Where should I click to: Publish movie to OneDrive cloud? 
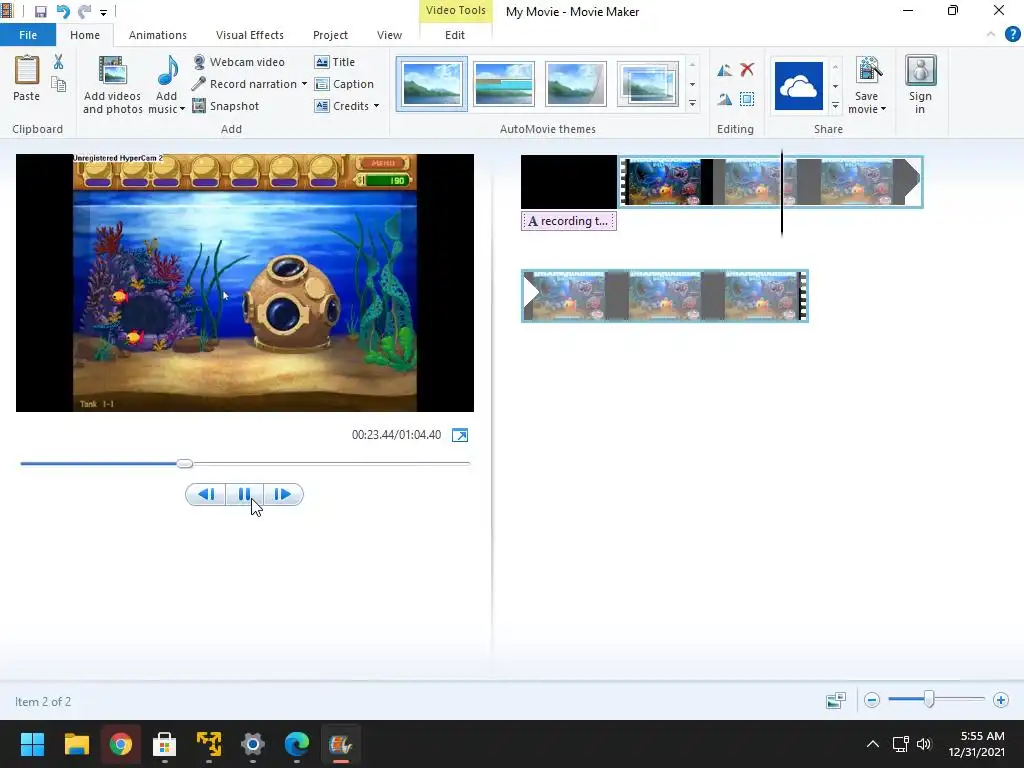click(x=799, y=86)
